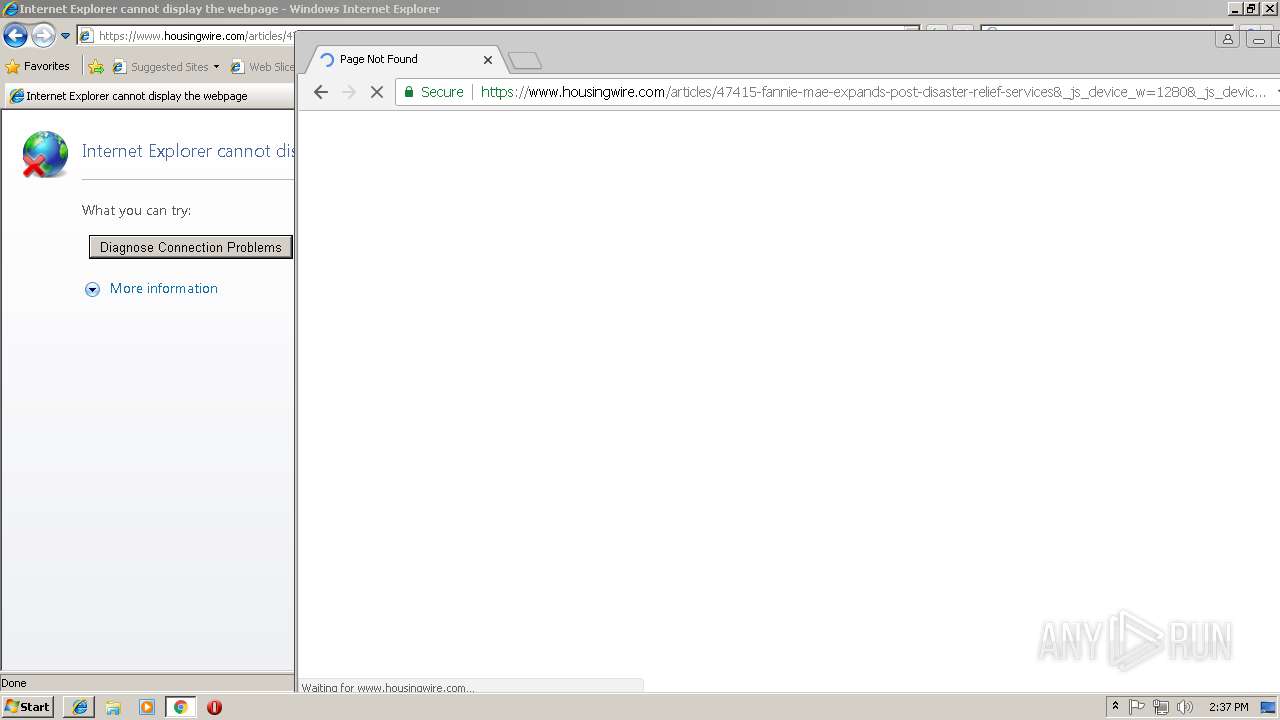The width and height of the screenshot is (1280, 720).
Task: Restore down the Internet Explorer window
Action: point(1251,8)
